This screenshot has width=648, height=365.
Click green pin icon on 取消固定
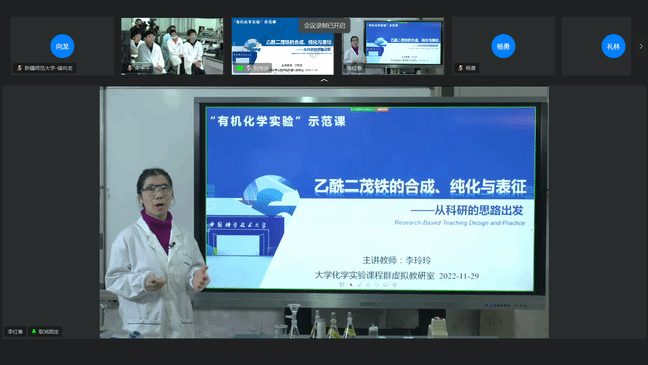pos(34,331)
